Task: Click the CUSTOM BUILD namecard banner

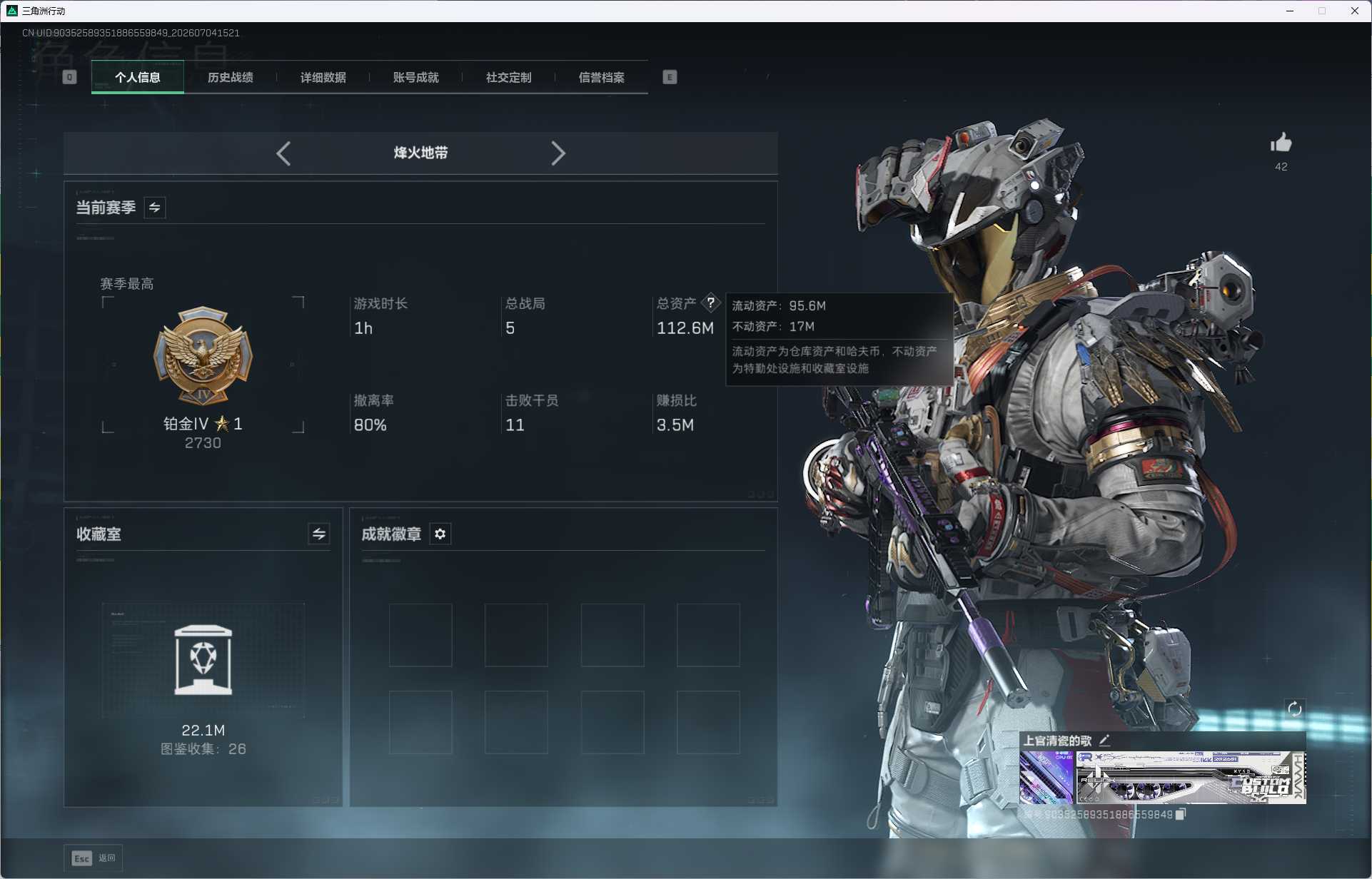Action: tap(1191, 777)
